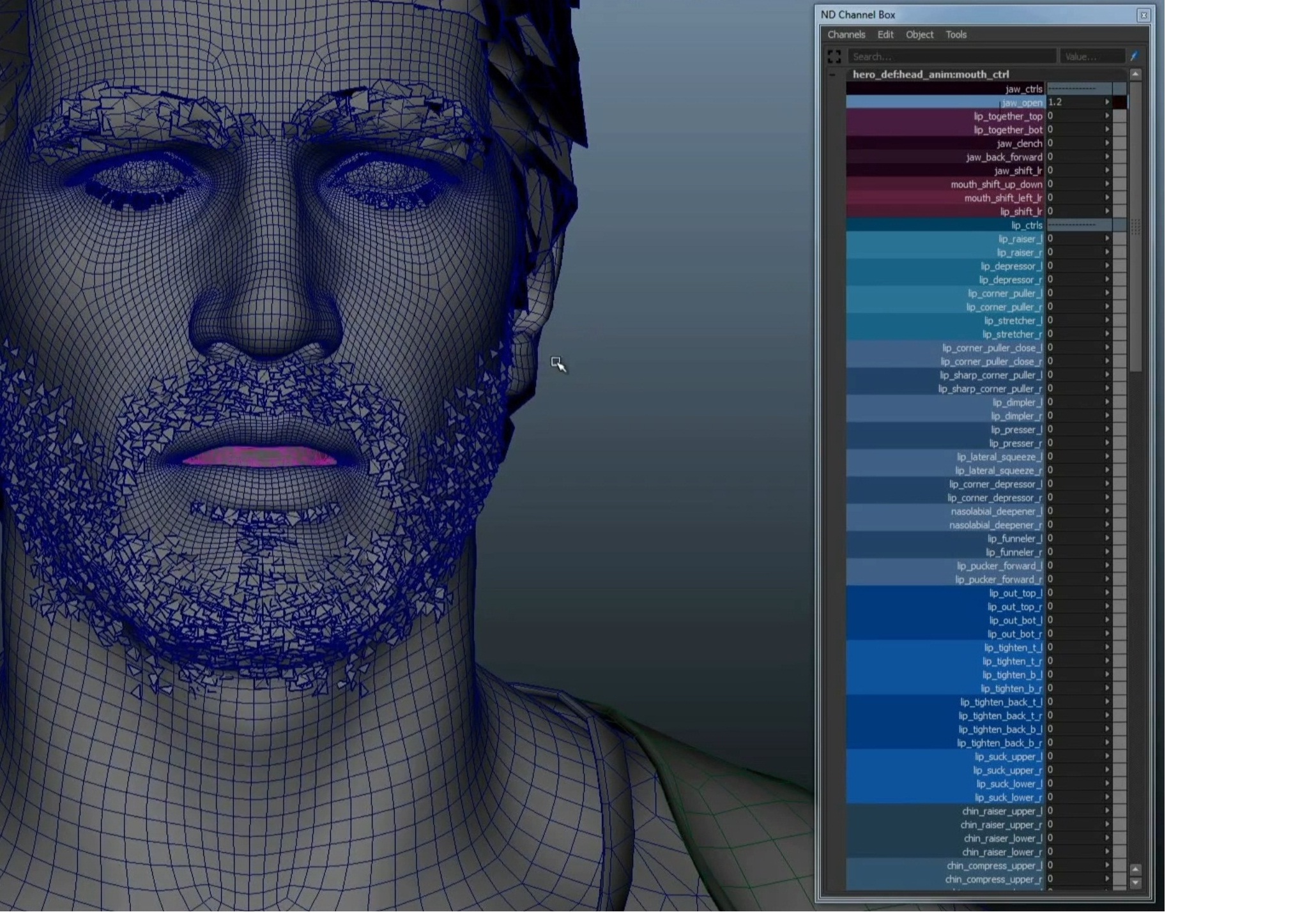Image resolution: width=1316 pixels, height=912 pixels.
Task: Select the jaw_back_forward channel
Action: [945, 157]
